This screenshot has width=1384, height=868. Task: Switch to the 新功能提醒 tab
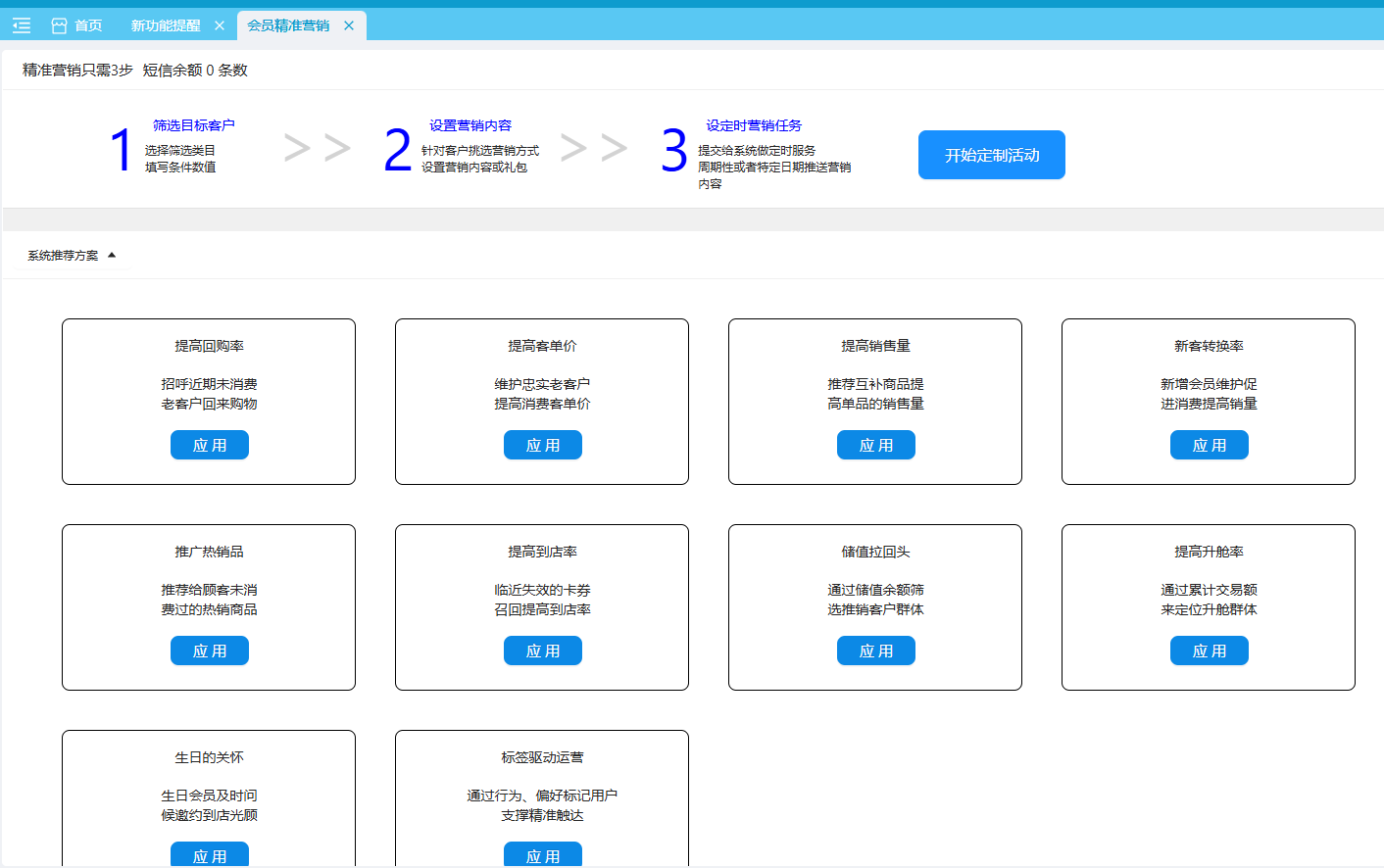click(x=165, y=25)
